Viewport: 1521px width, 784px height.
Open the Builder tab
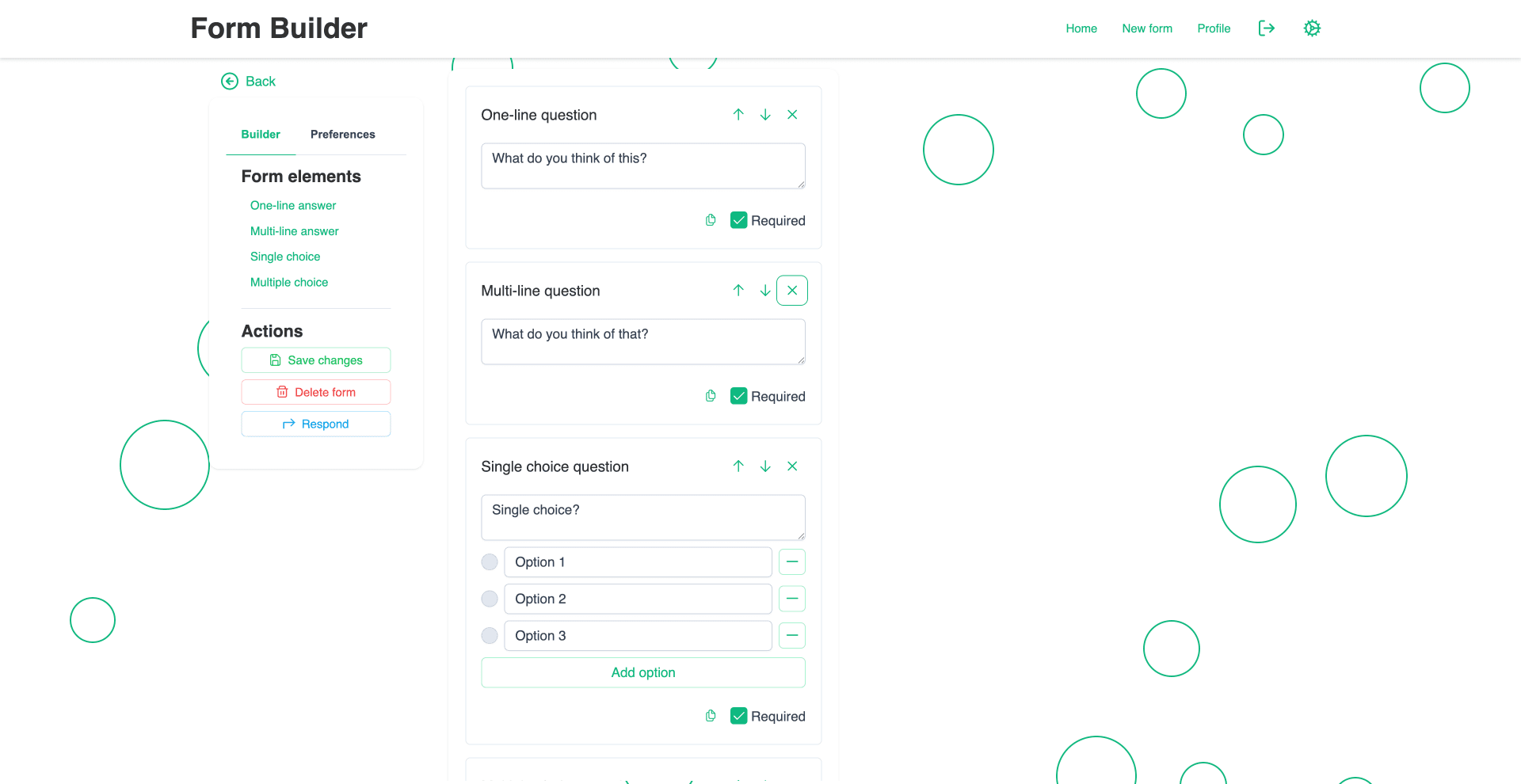(260, 134)
